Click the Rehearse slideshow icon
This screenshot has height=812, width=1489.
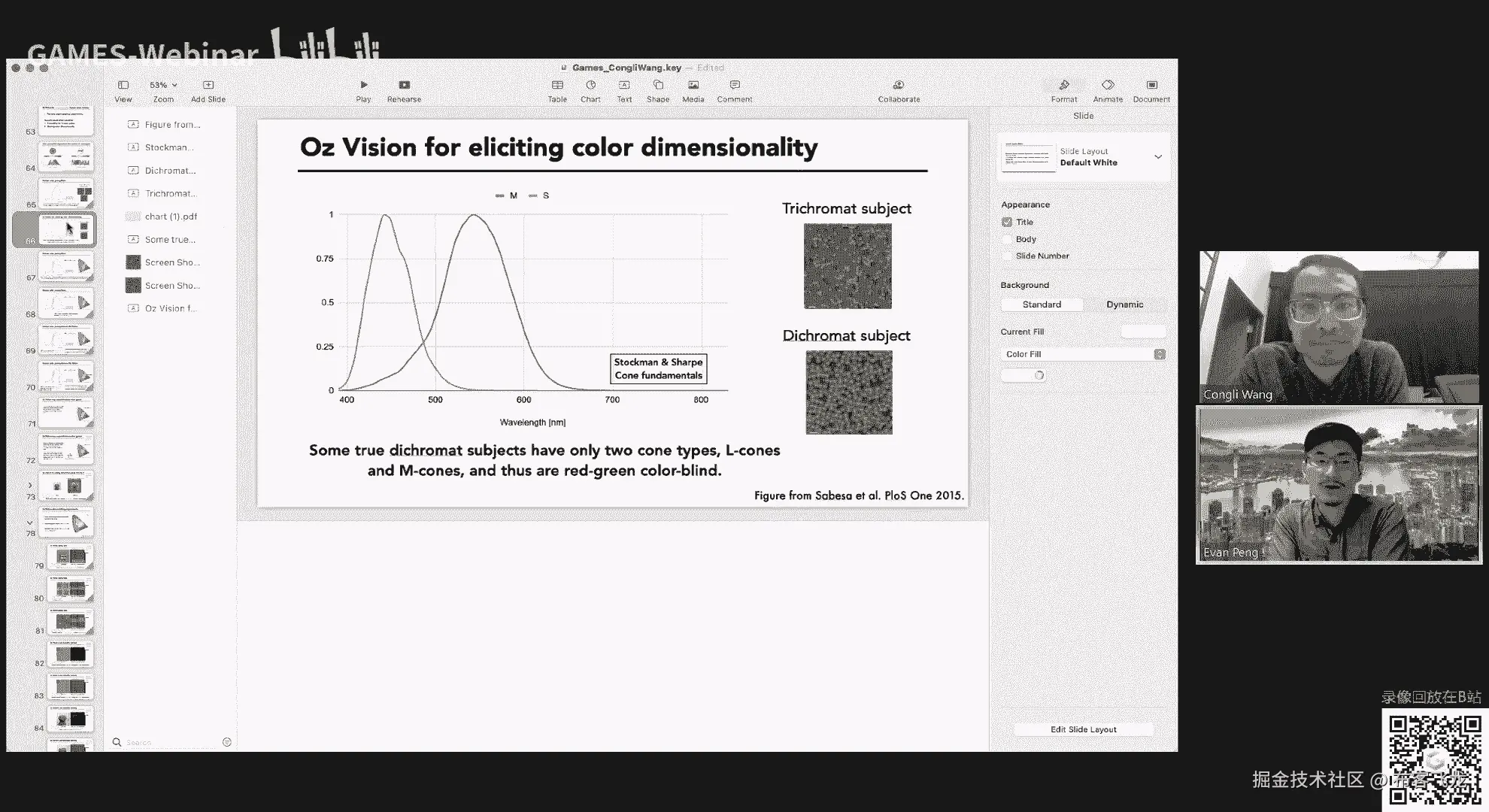tap(404, 86)
